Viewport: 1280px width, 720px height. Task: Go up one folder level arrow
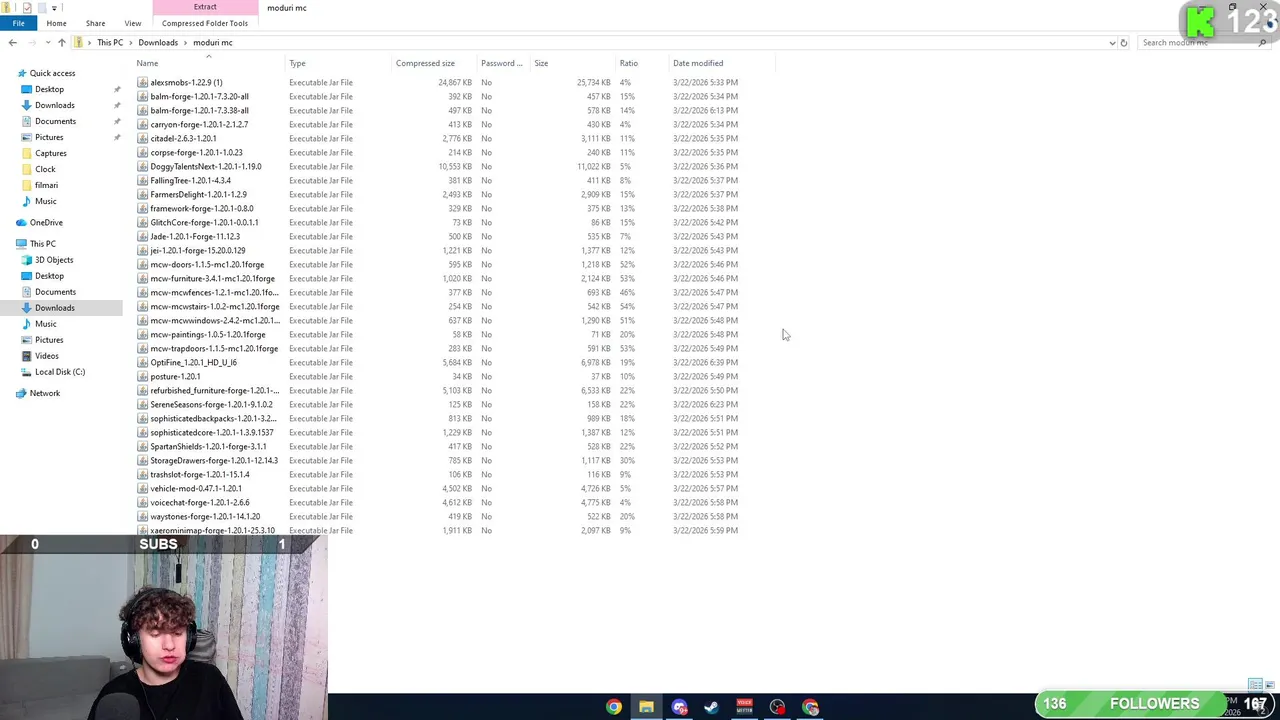[61, 43]
